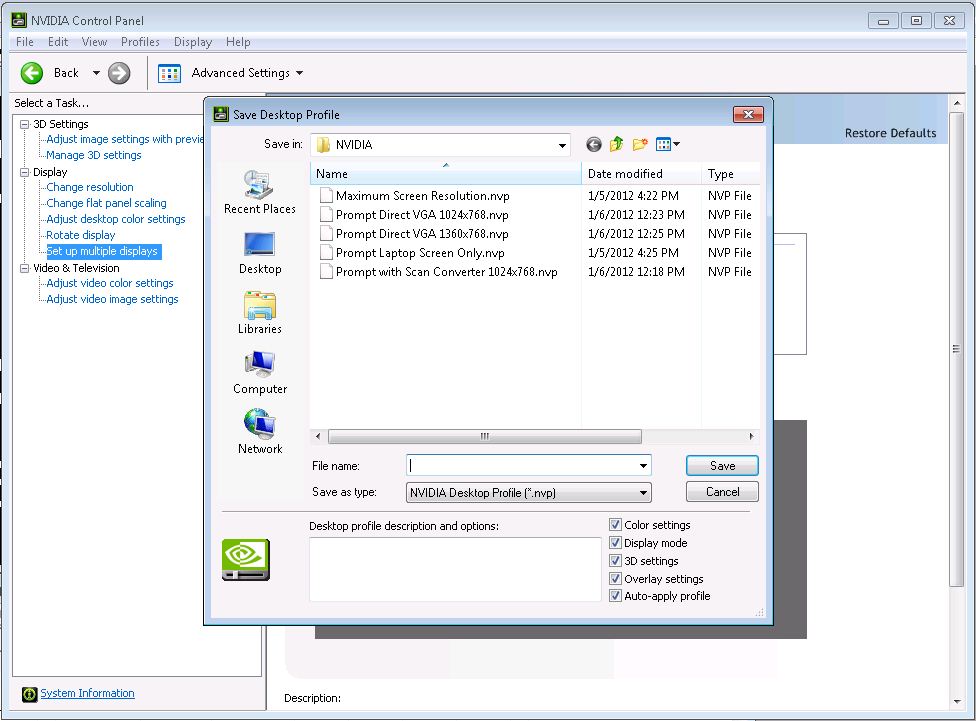The height and width of the screenshot is (721, 976).
Task: Toggle the Auto-apply profile checkbox
Action: point(615,596)
